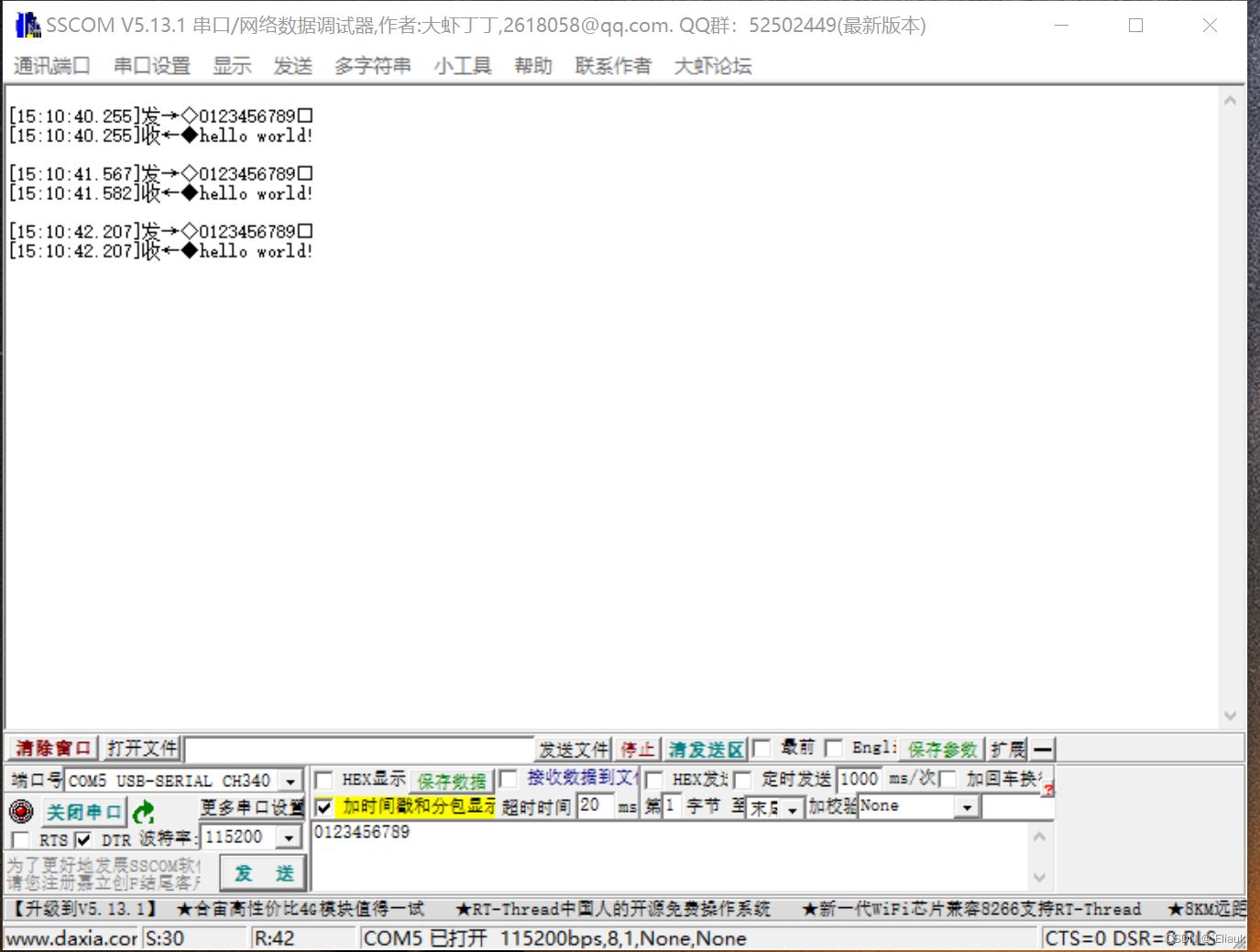Click www.daxia.com link in status bar

(x=71, y=938)
